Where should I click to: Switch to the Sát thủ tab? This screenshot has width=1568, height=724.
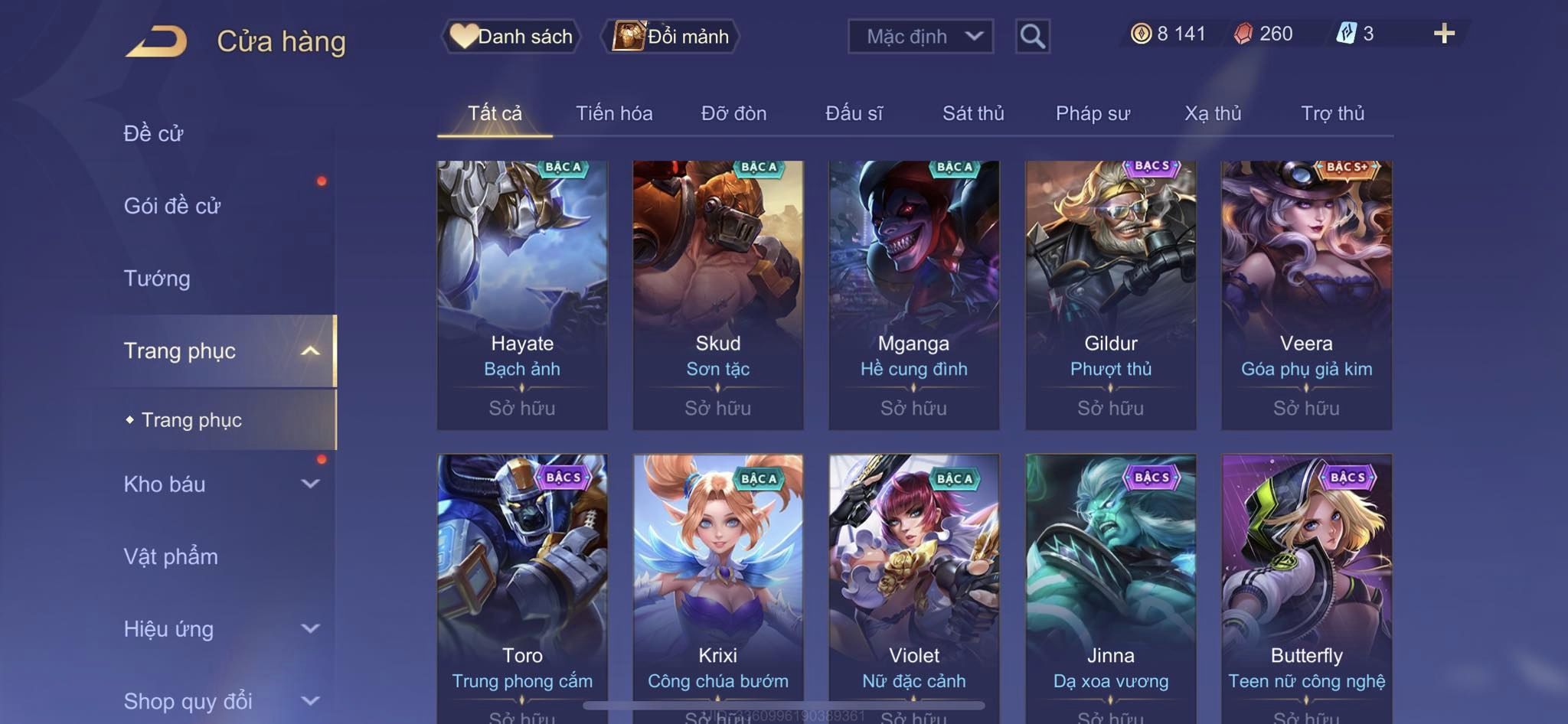[x=973, y=113]
